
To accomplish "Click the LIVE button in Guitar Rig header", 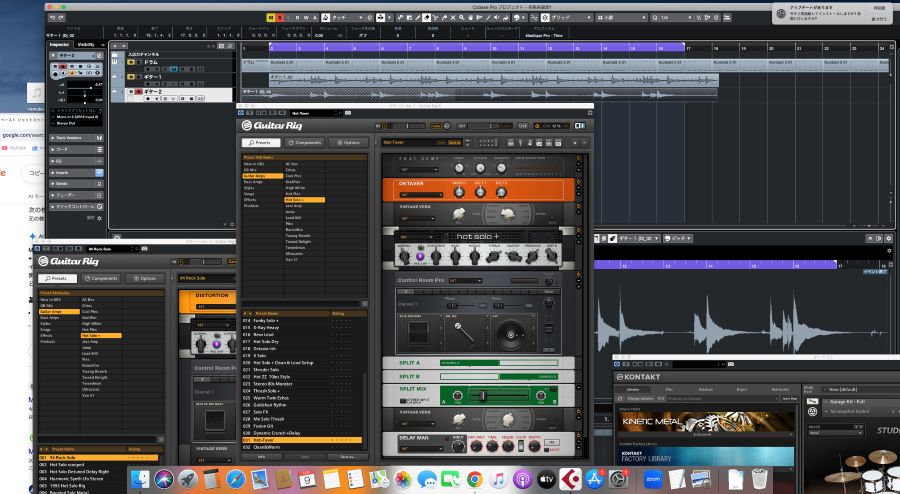I will tap(522, 126).
